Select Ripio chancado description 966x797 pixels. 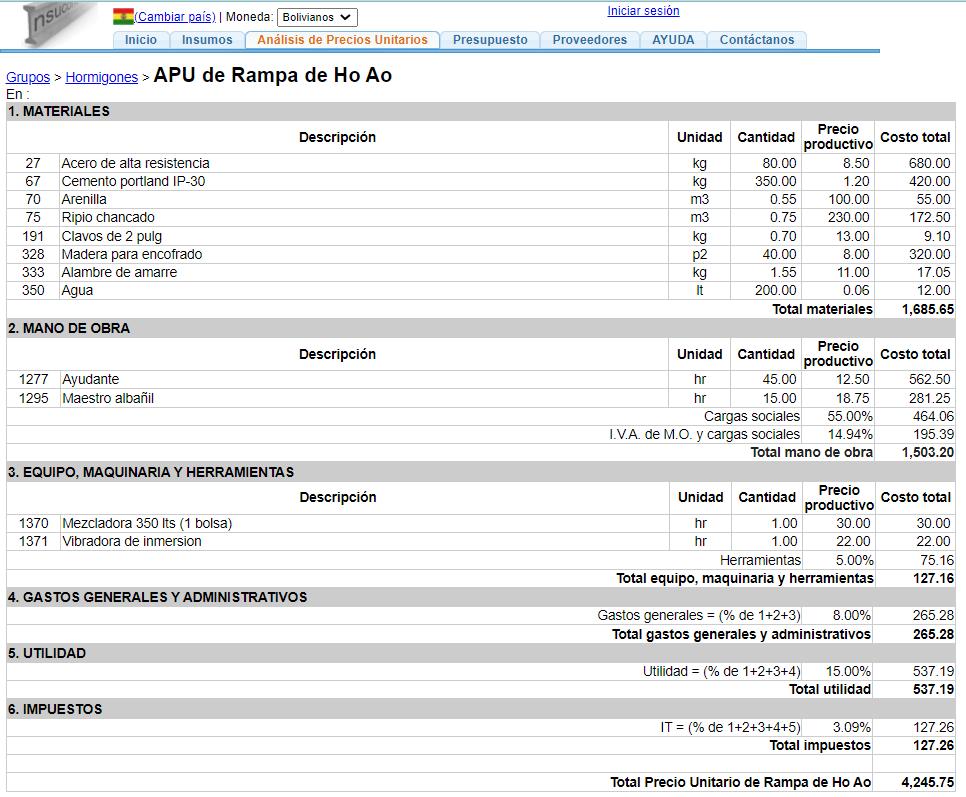[x=108, y=217]
